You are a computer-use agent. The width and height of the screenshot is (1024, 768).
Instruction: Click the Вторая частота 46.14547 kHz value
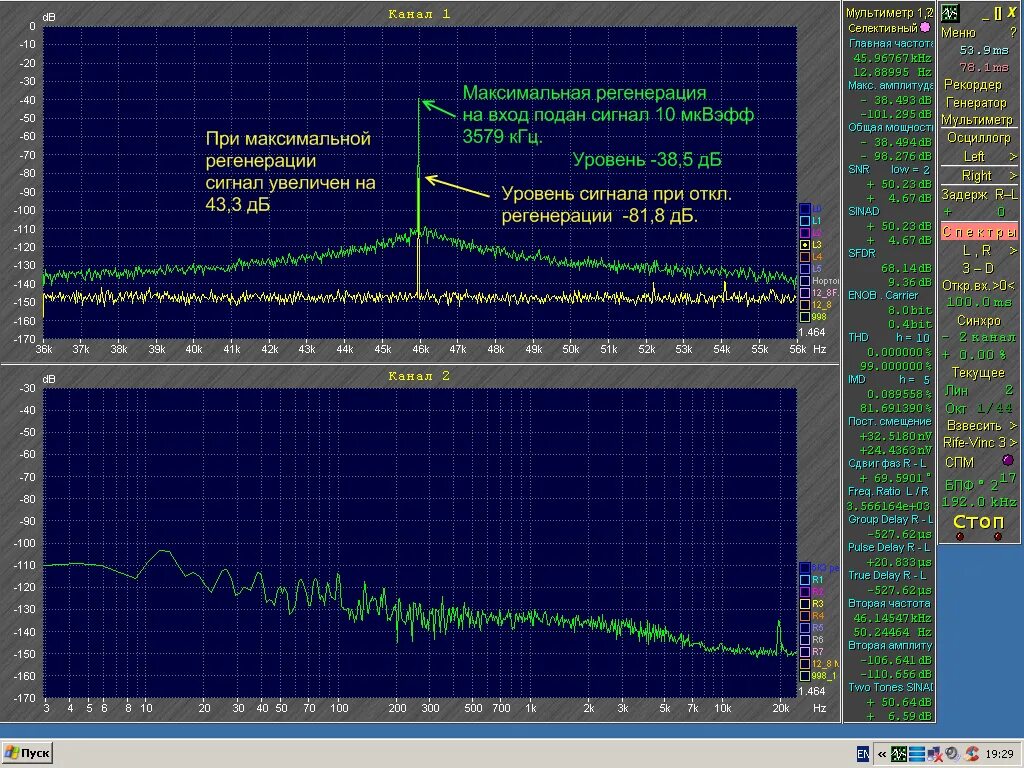(x=892, y=618)
